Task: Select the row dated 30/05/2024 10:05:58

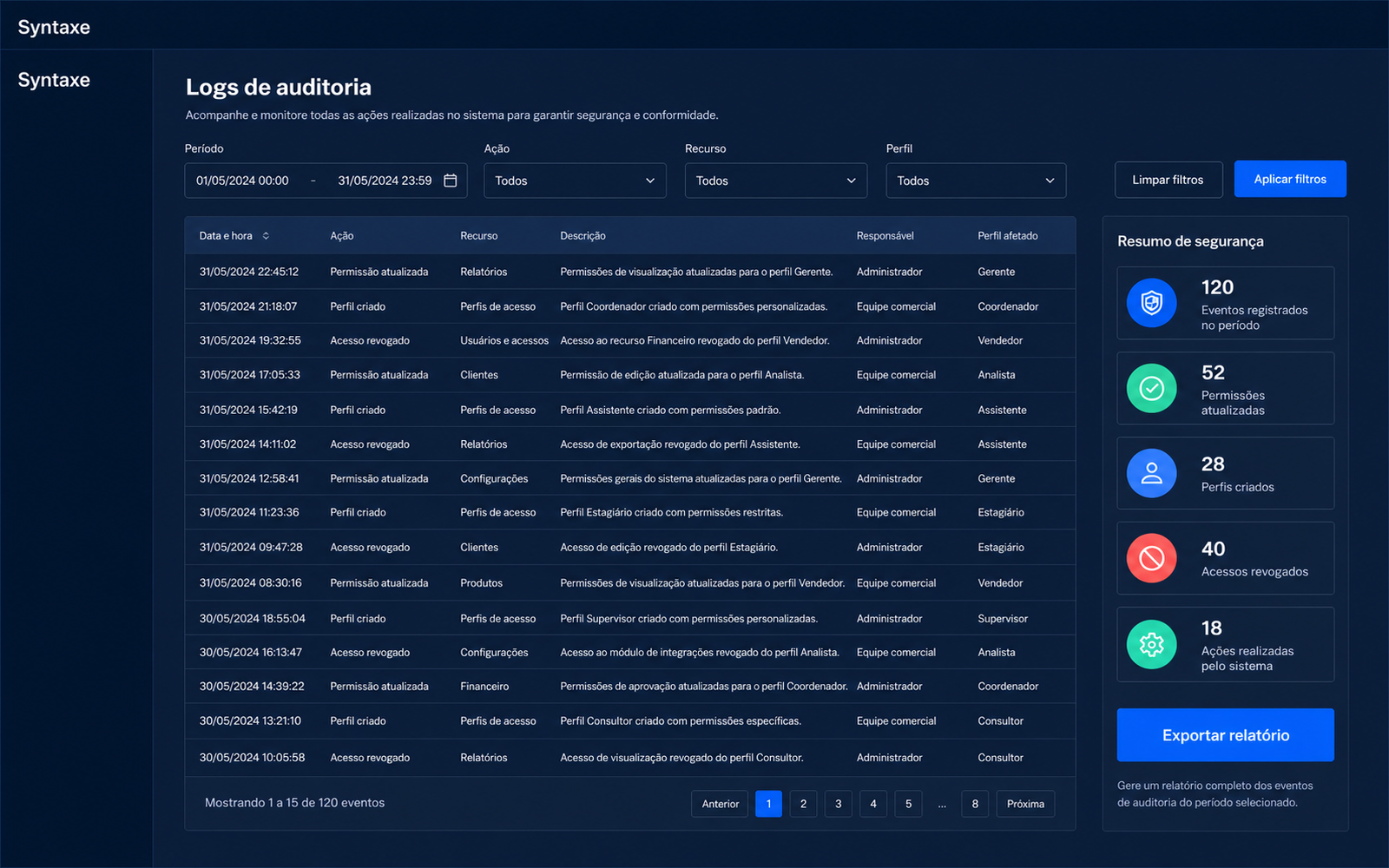Action: (x=630, y=758)
